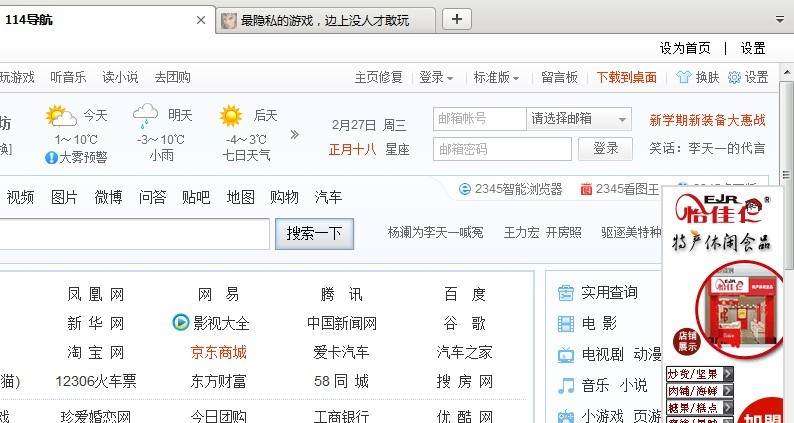Open 读小说 navigation item
The image size is (794, 423).
coord(120,77)
